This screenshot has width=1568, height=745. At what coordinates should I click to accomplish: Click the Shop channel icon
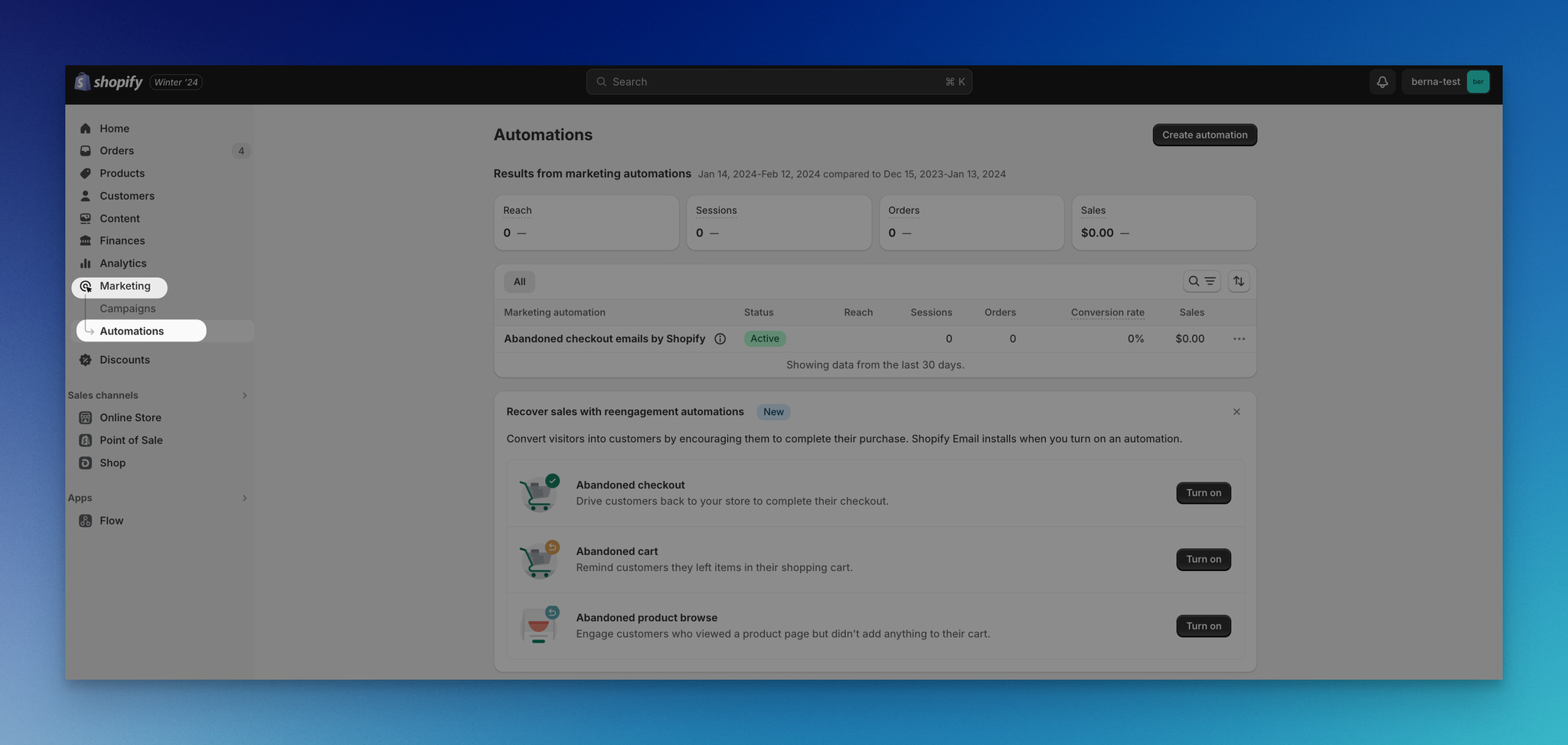pos(86,463)
